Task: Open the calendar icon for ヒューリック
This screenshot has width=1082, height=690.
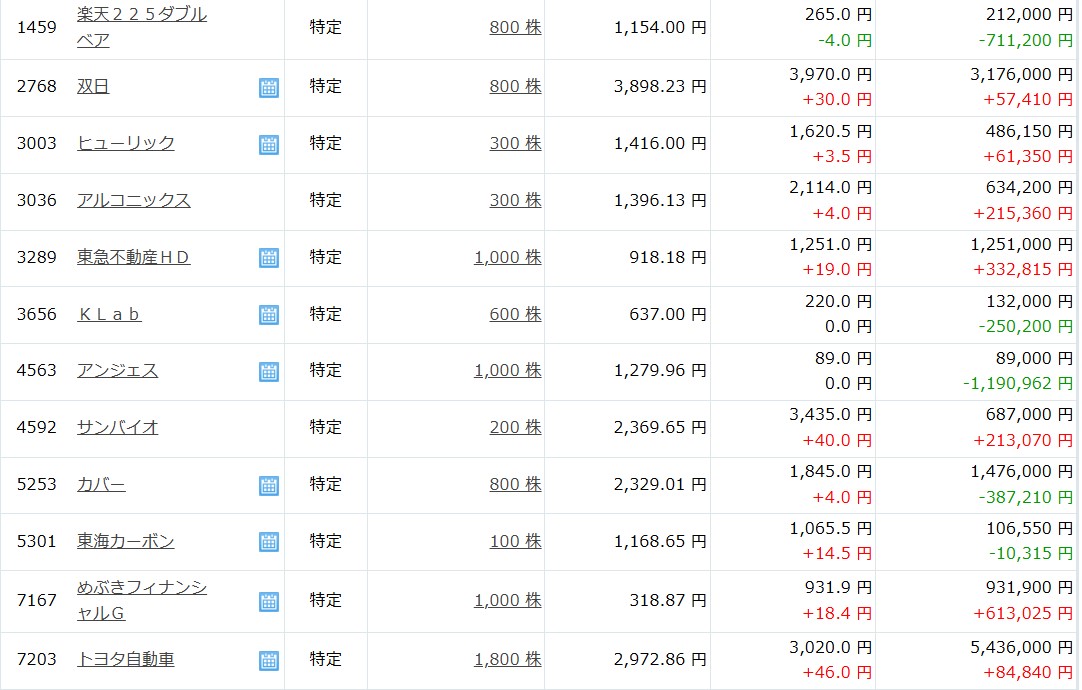Action: tap(268, 144)
